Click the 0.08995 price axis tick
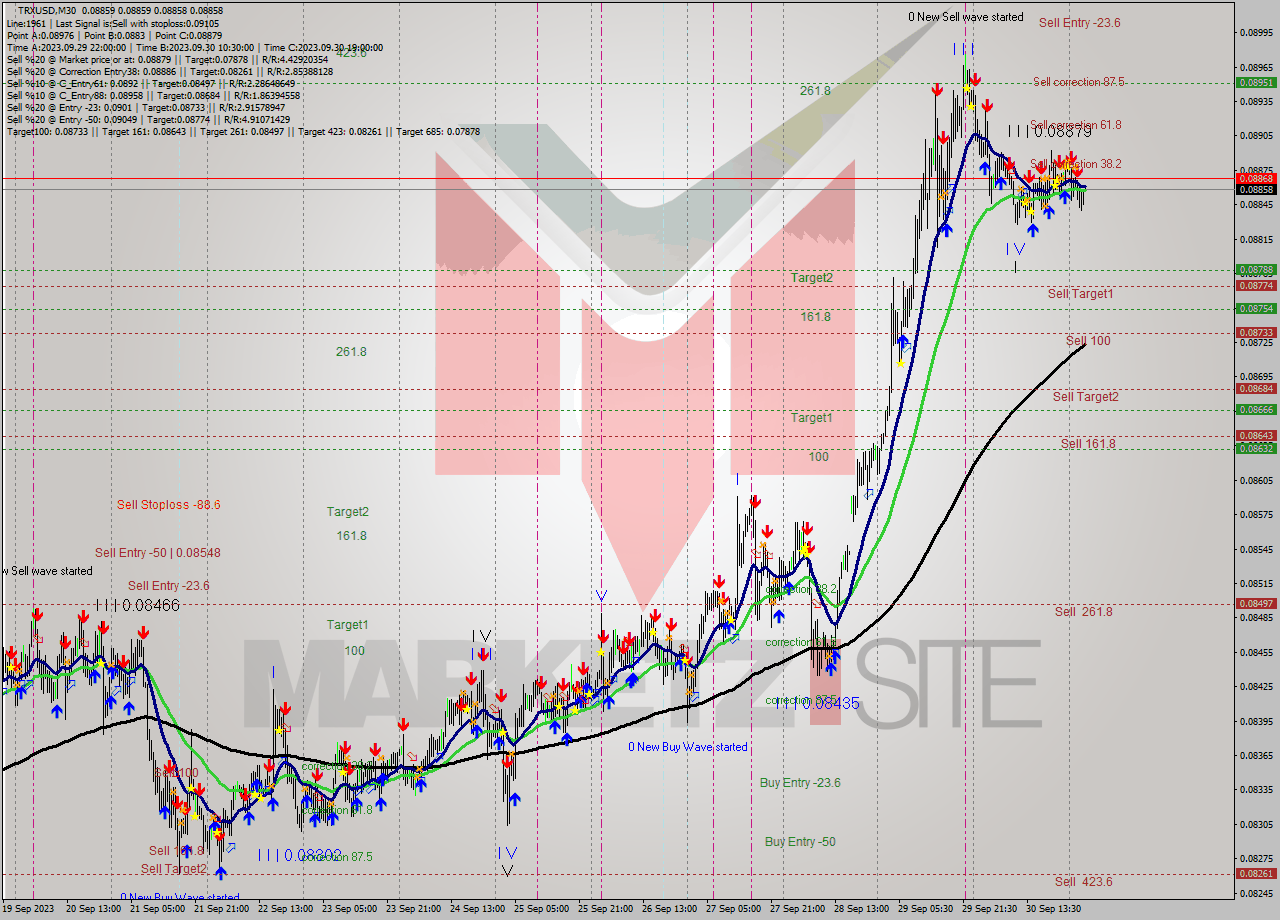1280x920 pixels. 1256,33
